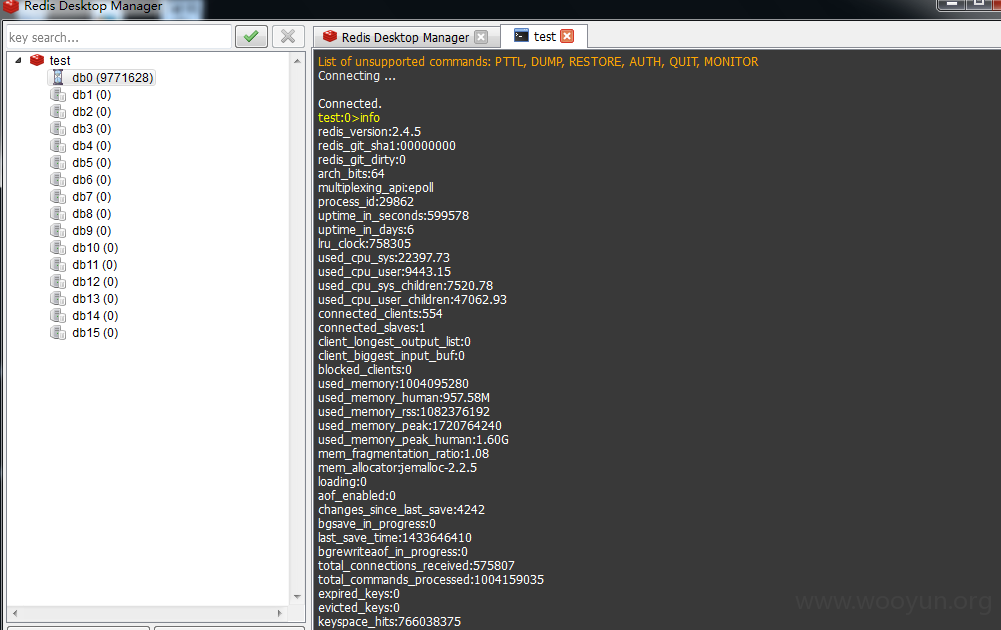1001x630 pixels.
Task: Switch to the Redis Desktop Manager tab
Action: (405, 37)
